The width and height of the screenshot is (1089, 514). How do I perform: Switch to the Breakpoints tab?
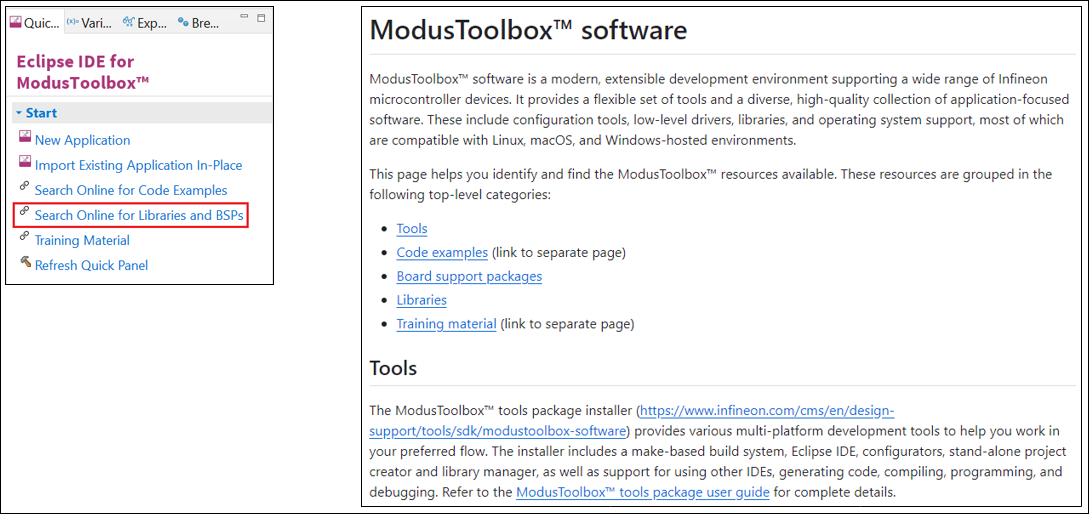tap(199, 22)
